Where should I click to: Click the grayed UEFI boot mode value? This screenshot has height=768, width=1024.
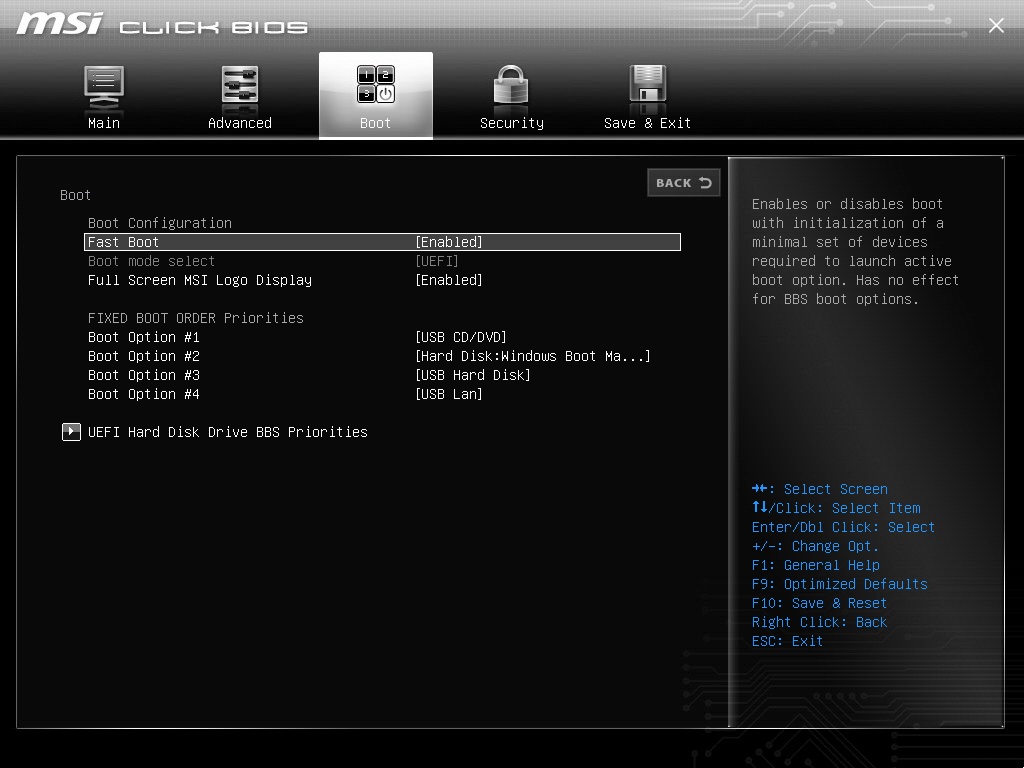coord(437,261)
